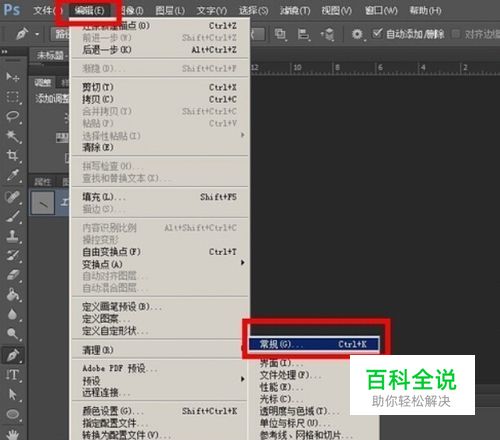Viewport: 500px width, 440px height.
Task: Select the Type tool
Action: click(x=13, y=375)
